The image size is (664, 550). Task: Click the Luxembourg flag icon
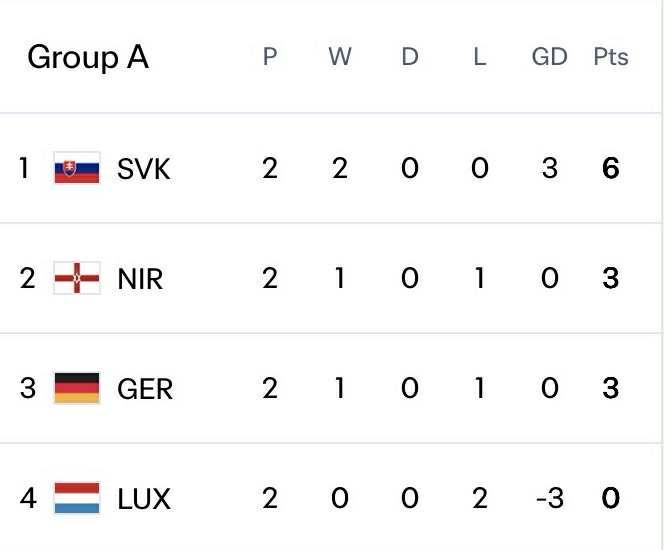(77, 498)
